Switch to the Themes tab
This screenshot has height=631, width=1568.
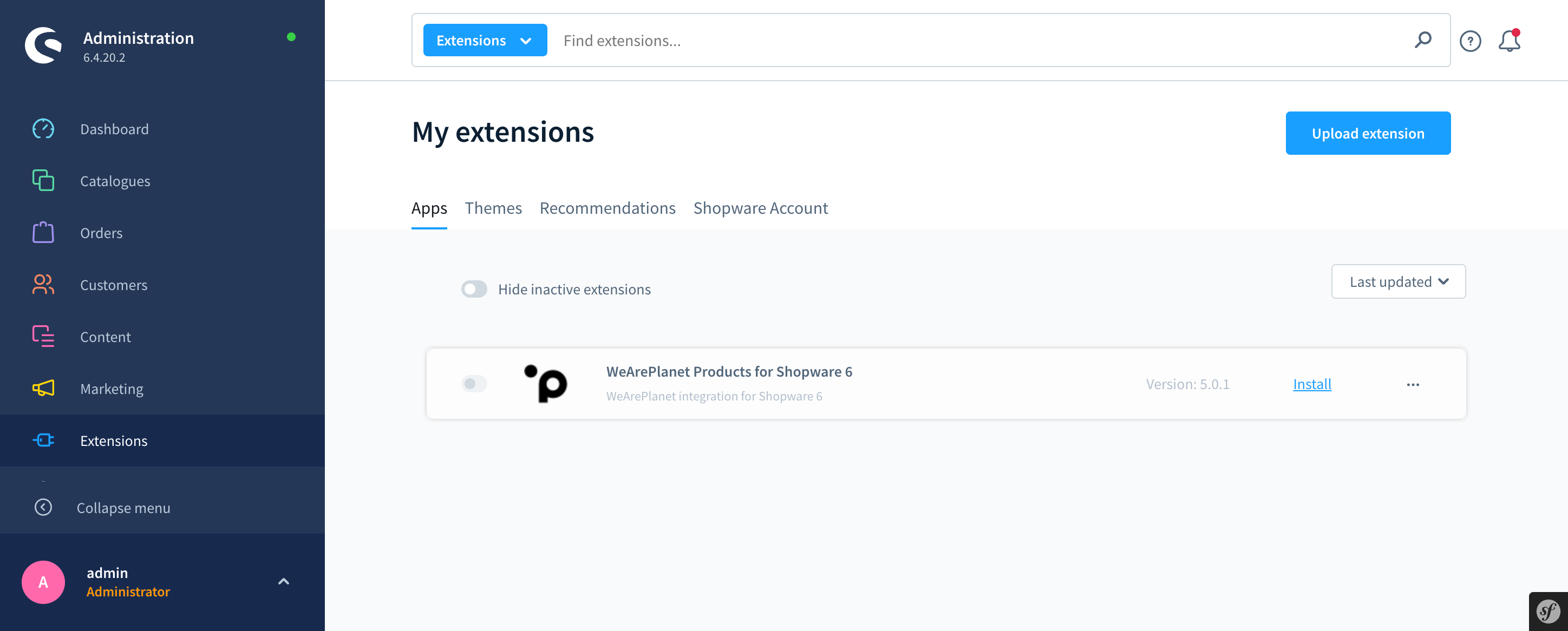pos(493,208)
